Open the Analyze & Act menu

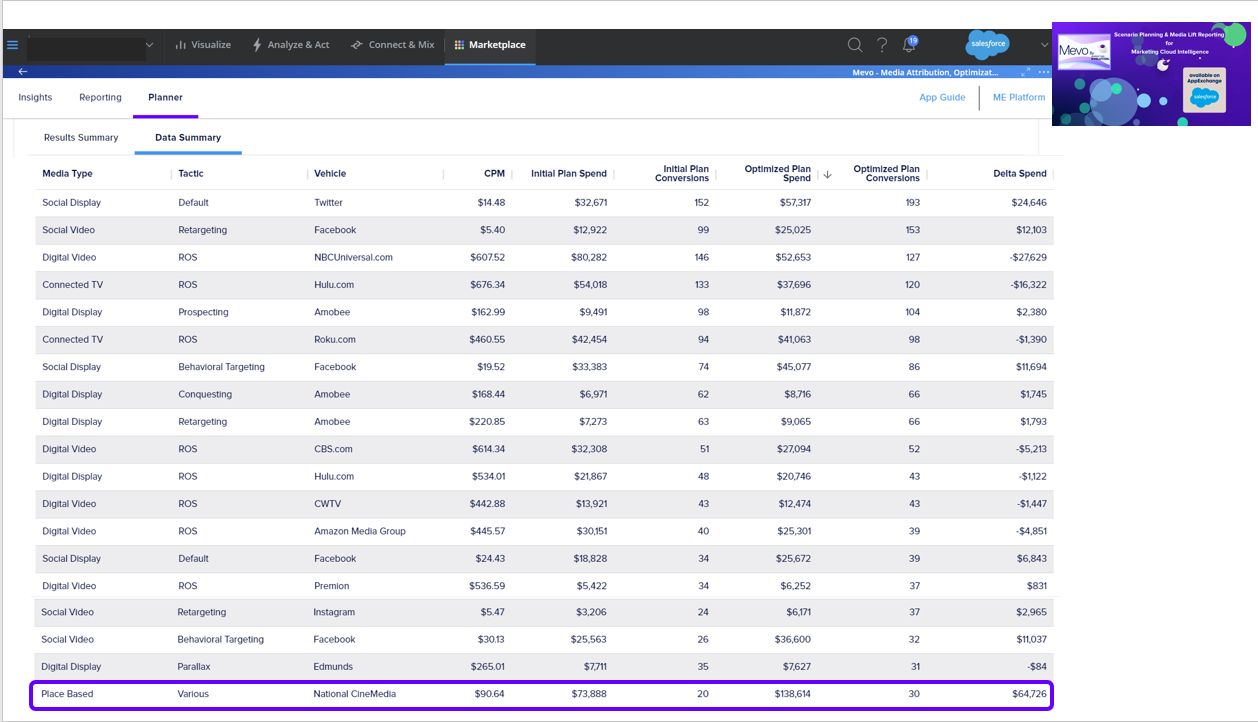click(290, 45)
